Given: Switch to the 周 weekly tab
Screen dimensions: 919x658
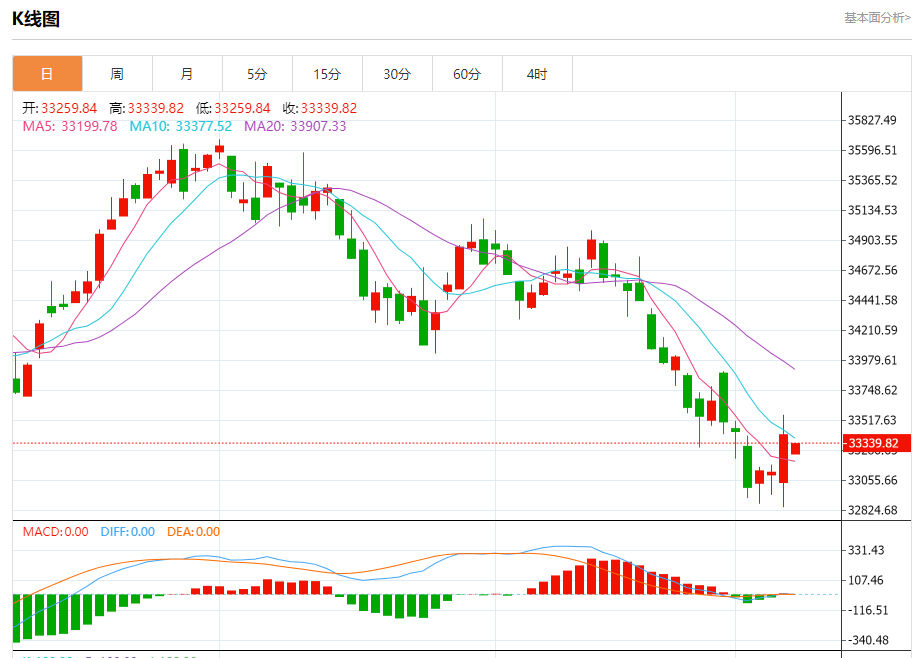Looking at the screenshot, I should click(117, 74).
